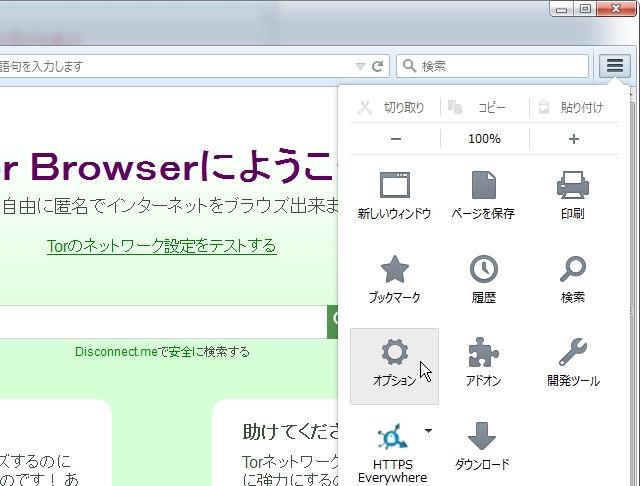Click the HTTPS Everywhere icon
640x486 pixels.
point(392,436)
